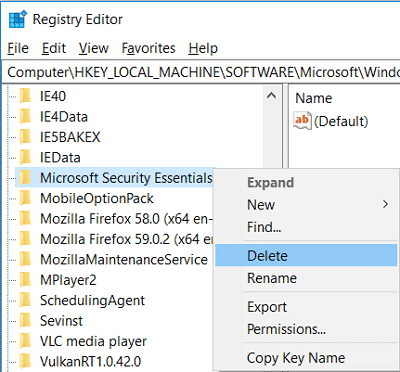Viewport: 400px width, 372px height.
Task: Open the New submenu arrow
Action: pos(385,204)
